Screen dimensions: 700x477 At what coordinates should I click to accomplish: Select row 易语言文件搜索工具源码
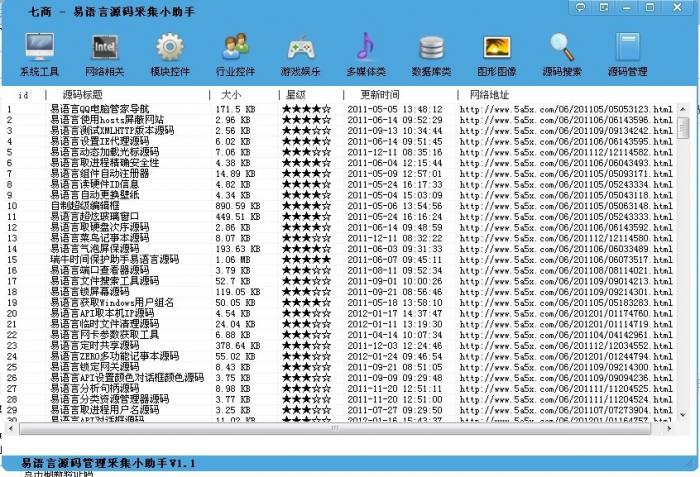point(340,281)
